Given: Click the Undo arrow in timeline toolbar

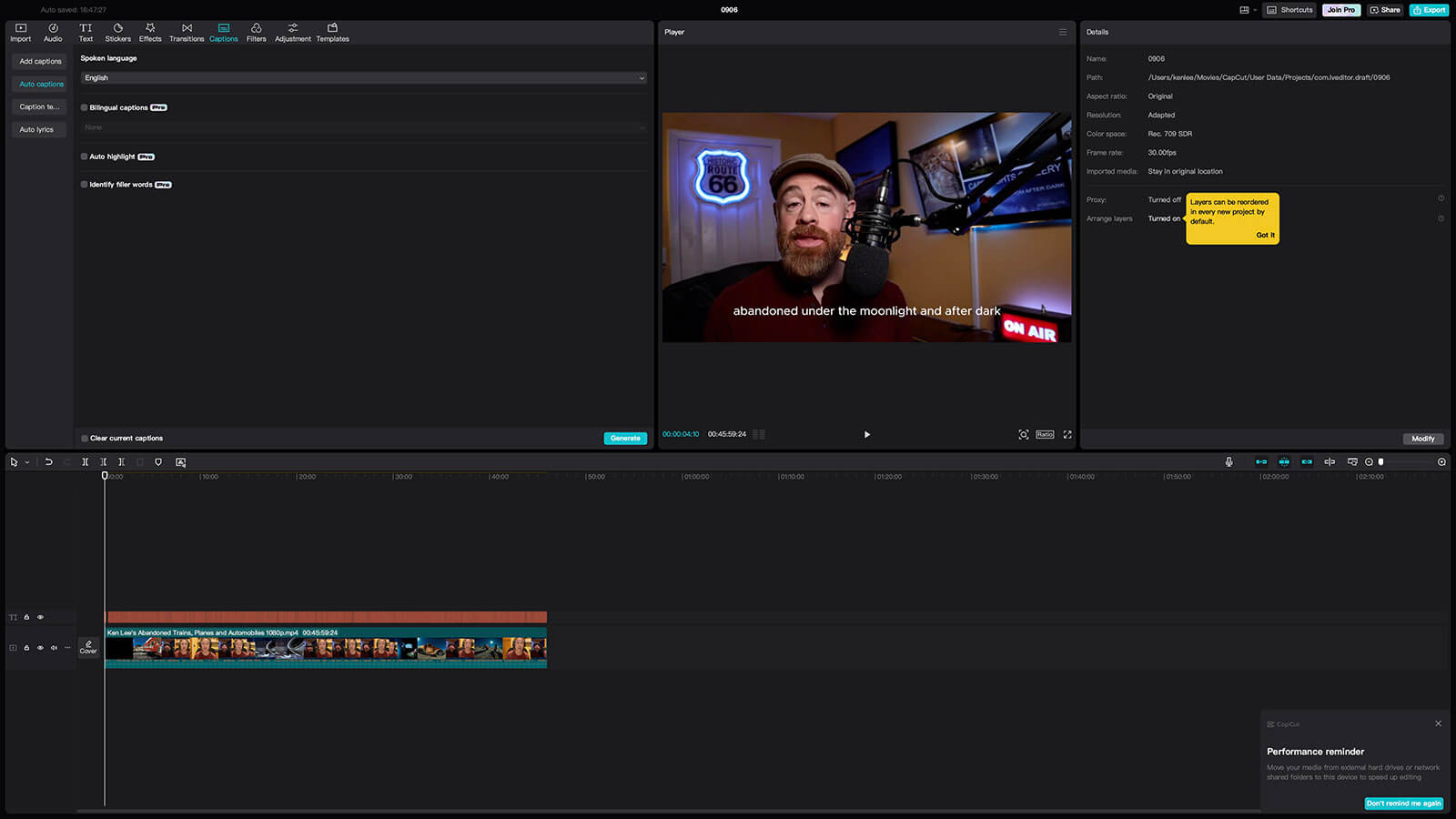Looking at the screenshot, I should tap(48, 462).
